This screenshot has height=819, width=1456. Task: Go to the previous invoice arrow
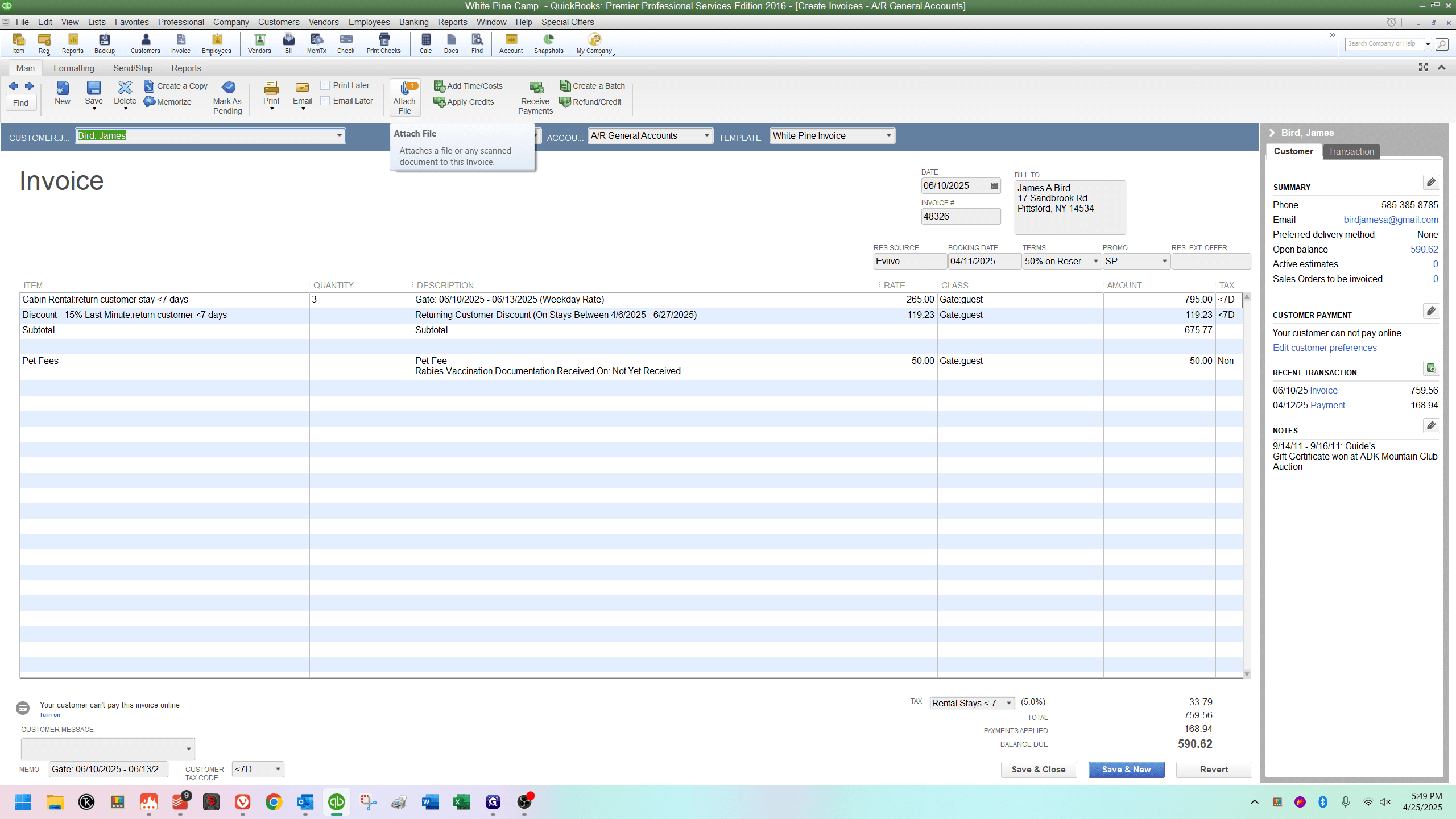14,86
